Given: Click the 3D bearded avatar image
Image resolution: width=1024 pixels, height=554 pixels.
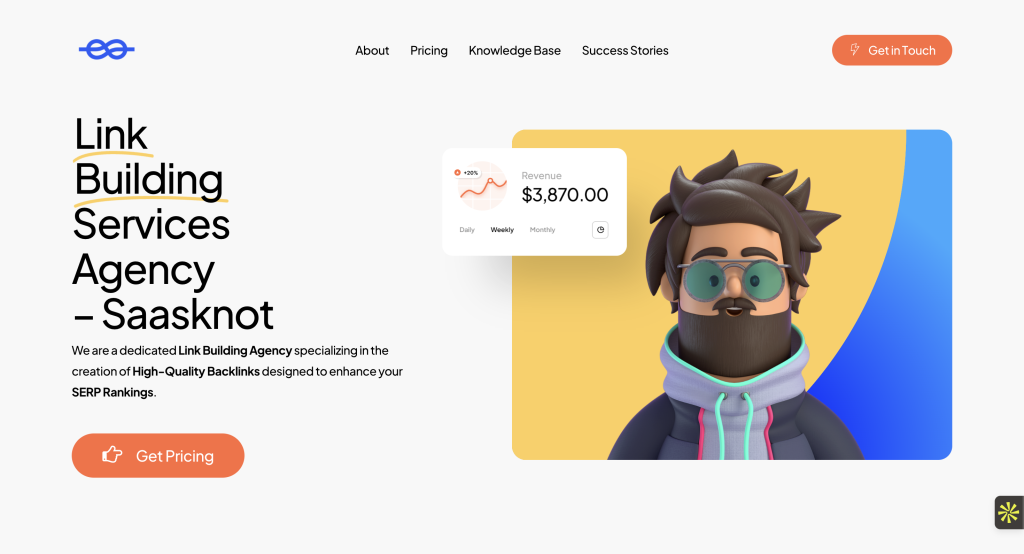Looking at the screenshot, I should point(731,295).
